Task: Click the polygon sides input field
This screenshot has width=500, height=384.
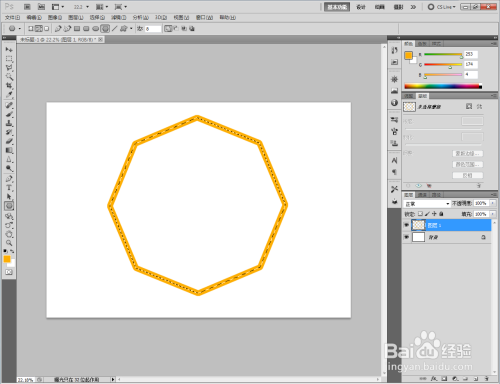Action: [x=153, y=29]
